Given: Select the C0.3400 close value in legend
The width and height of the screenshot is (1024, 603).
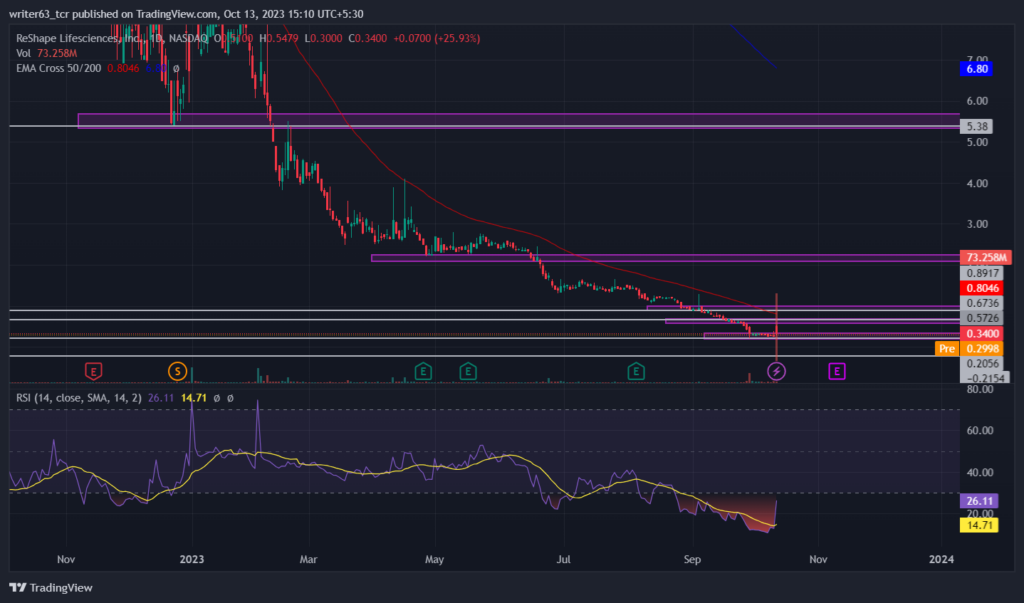Looking at the screenshot, I should [x=368, y=39].
